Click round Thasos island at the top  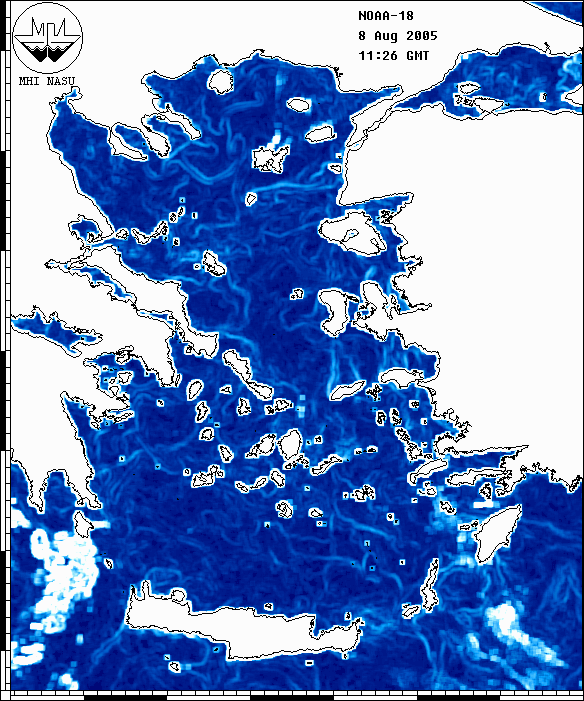(220, 81)
